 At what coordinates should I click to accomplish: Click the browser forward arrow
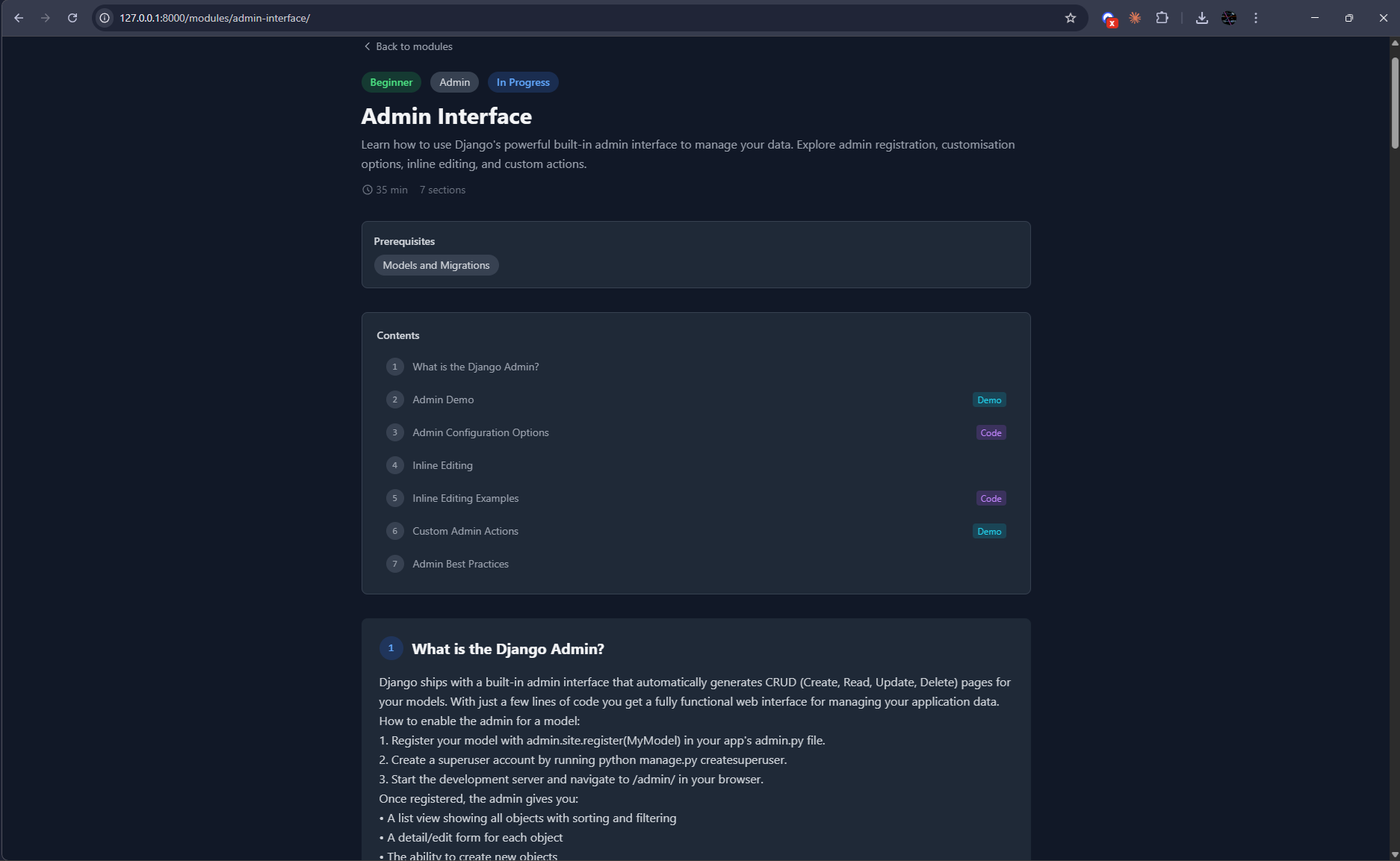(x=46, y=18)
